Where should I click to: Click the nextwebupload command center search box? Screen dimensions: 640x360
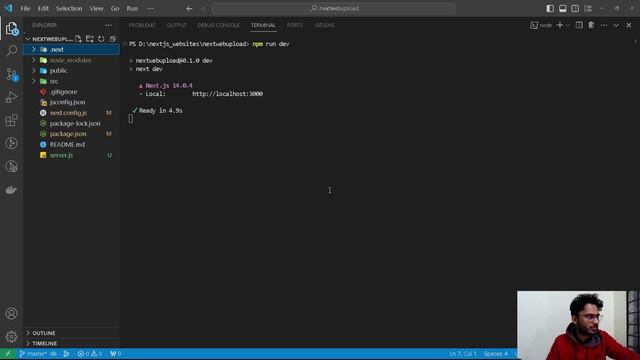coord(334,9)
